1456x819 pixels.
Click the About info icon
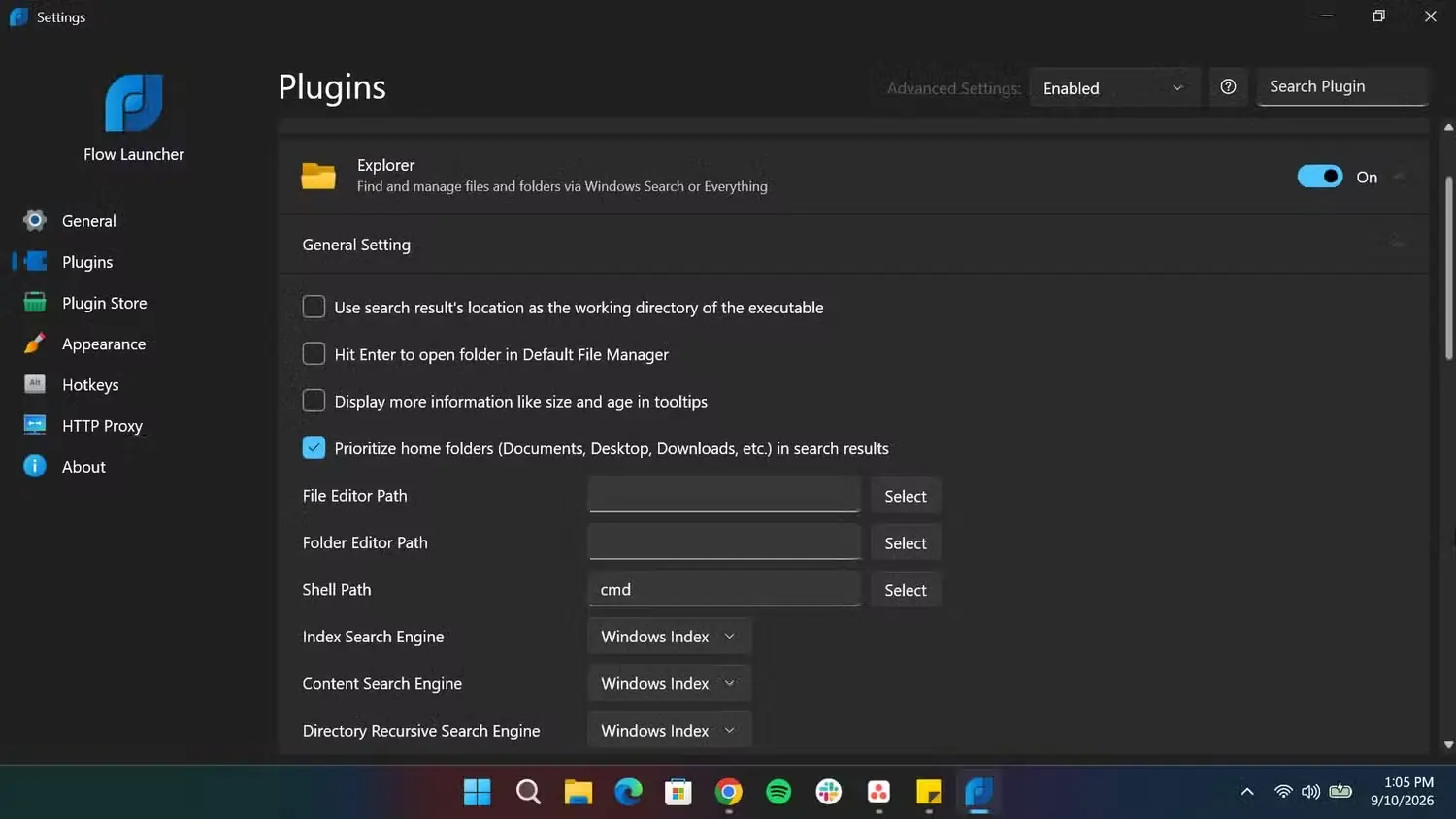pyautogui.click(x=35, y=466)
